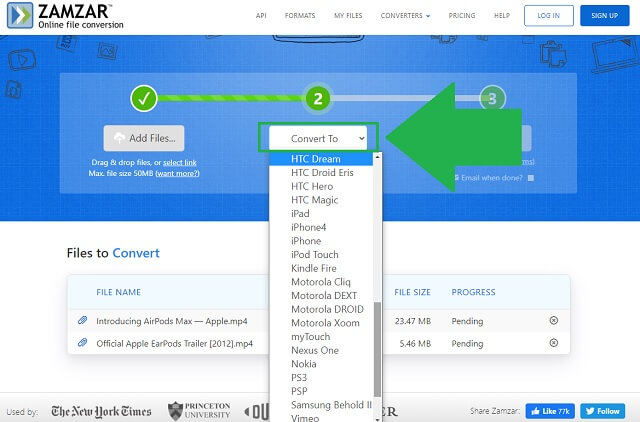Select HTC Droid Eris option
Screen dimensions: 640x422
[321, 173]
